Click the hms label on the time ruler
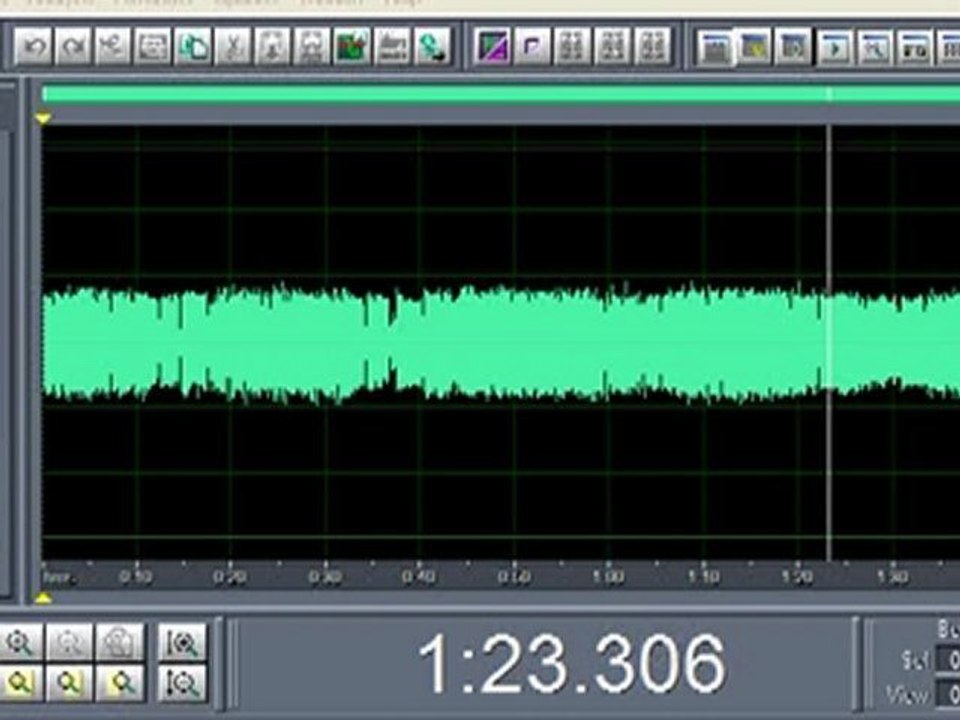960x720 pixels. click(x=58, y=577)
